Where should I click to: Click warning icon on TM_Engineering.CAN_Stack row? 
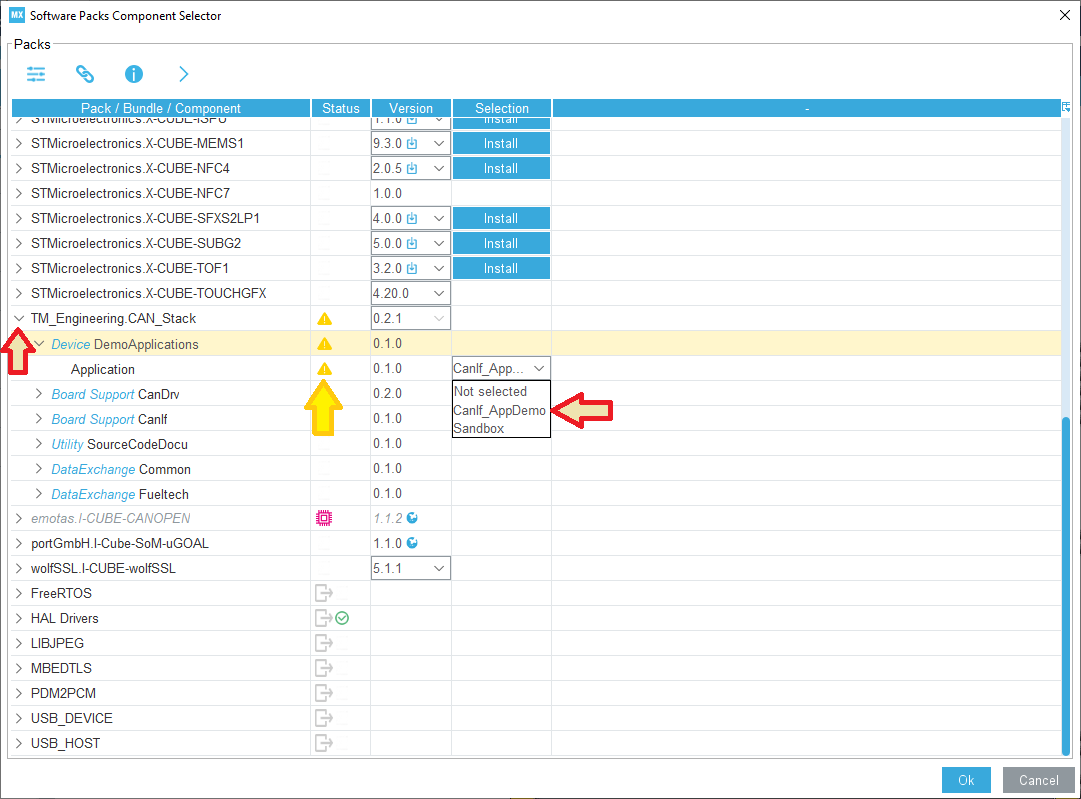pyautogui.click(x=324, y=318)
